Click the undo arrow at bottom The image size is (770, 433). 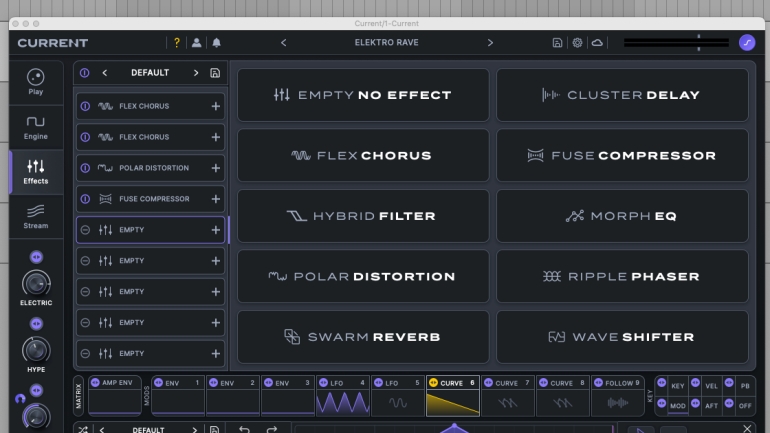point(244,430)
